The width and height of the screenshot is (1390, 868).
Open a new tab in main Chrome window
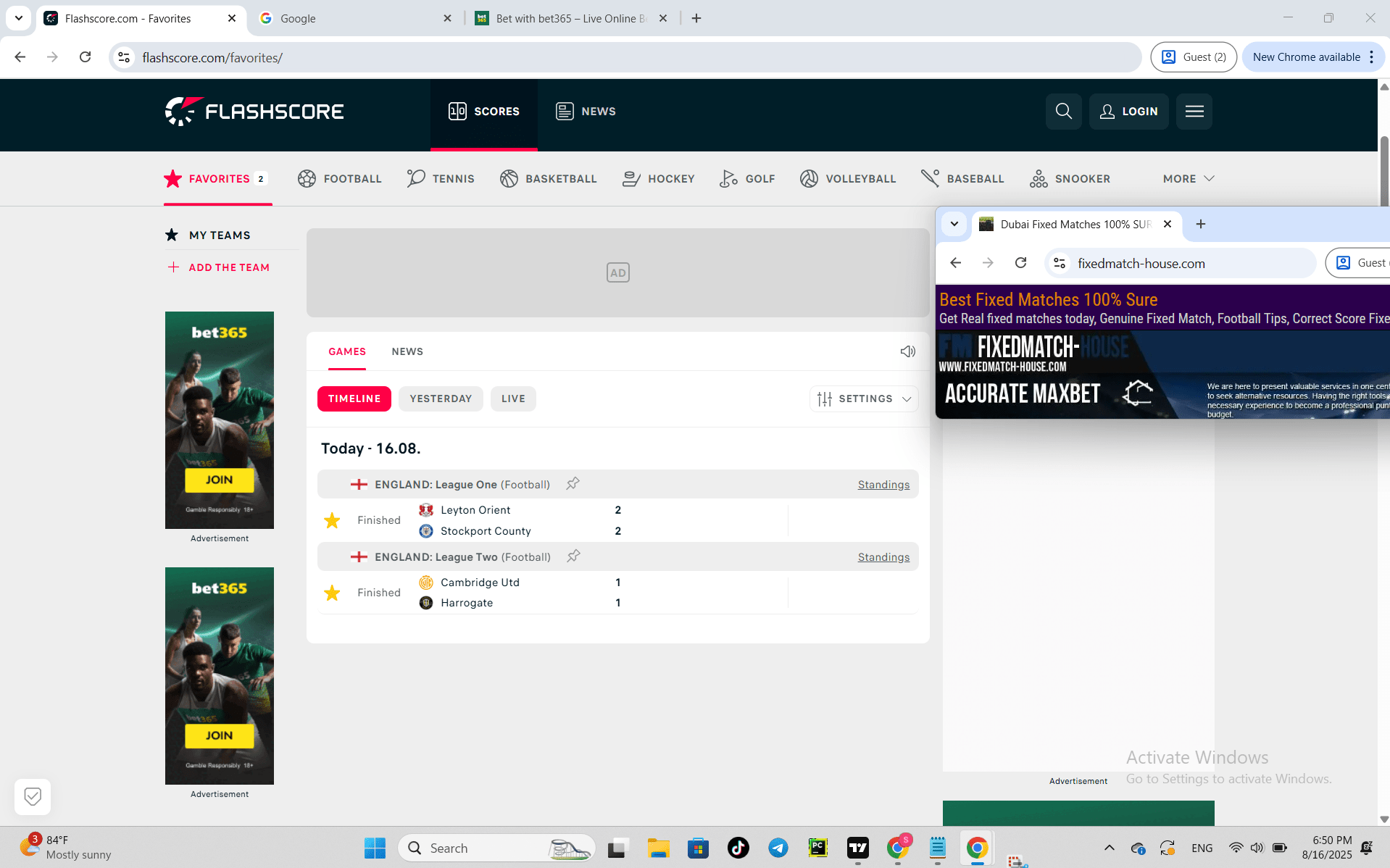pyautogui.click(x=696, y=18)
